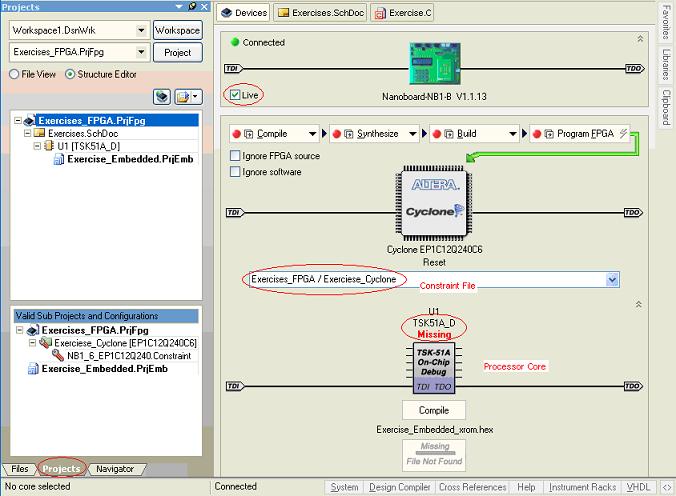Open the Build stage dropdown arrow

point(513,134)
